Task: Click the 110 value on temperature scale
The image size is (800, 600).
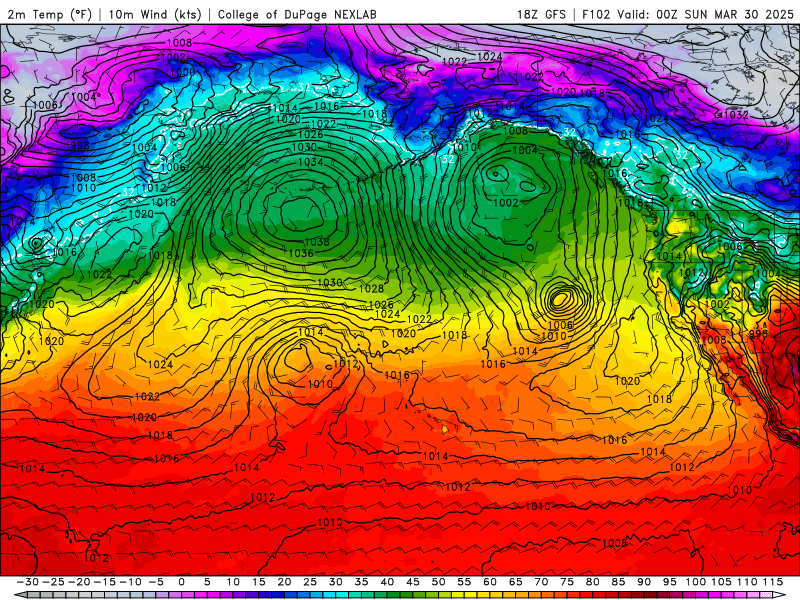Action: 747,582
